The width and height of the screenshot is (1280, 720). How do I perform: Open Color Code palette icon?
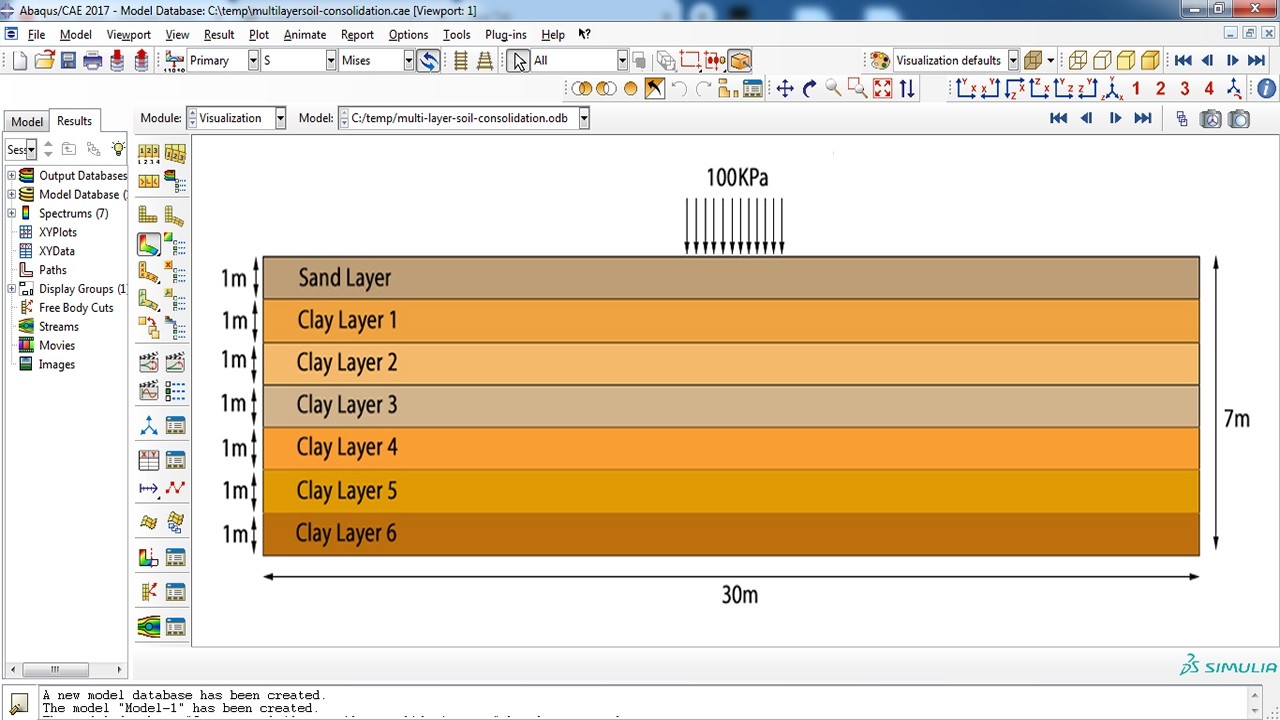click(879, 60)
